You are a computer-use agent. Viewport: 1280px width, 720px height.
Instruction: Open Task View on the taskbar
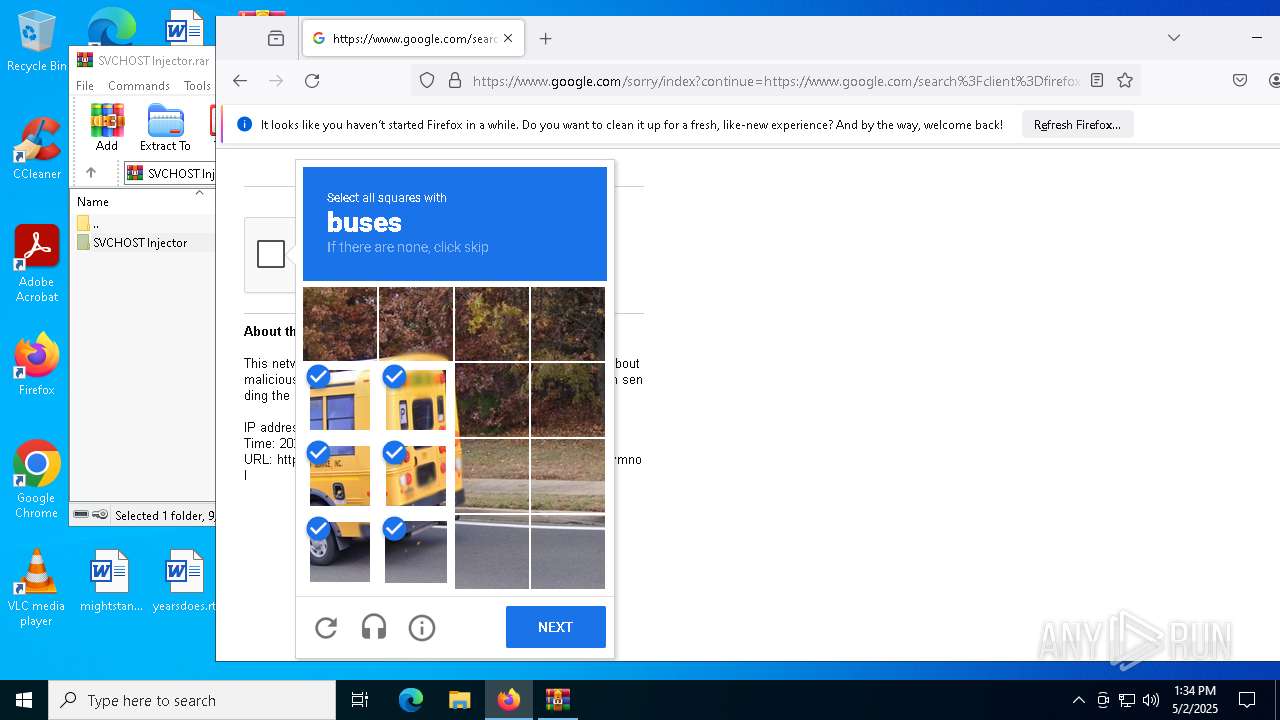[360, 700]
